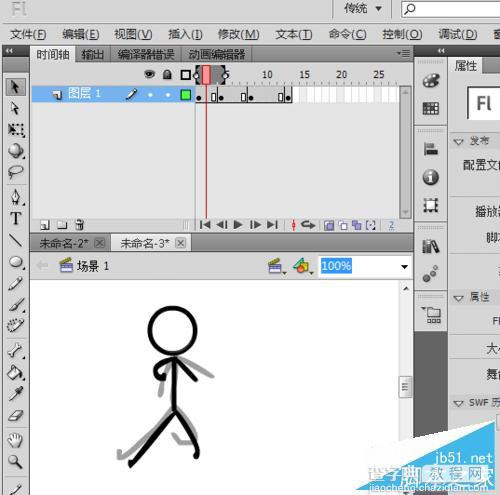This screenshot has width=500, height=495.
Task: Open the Motion Presets panel icon
Action: 430,274
